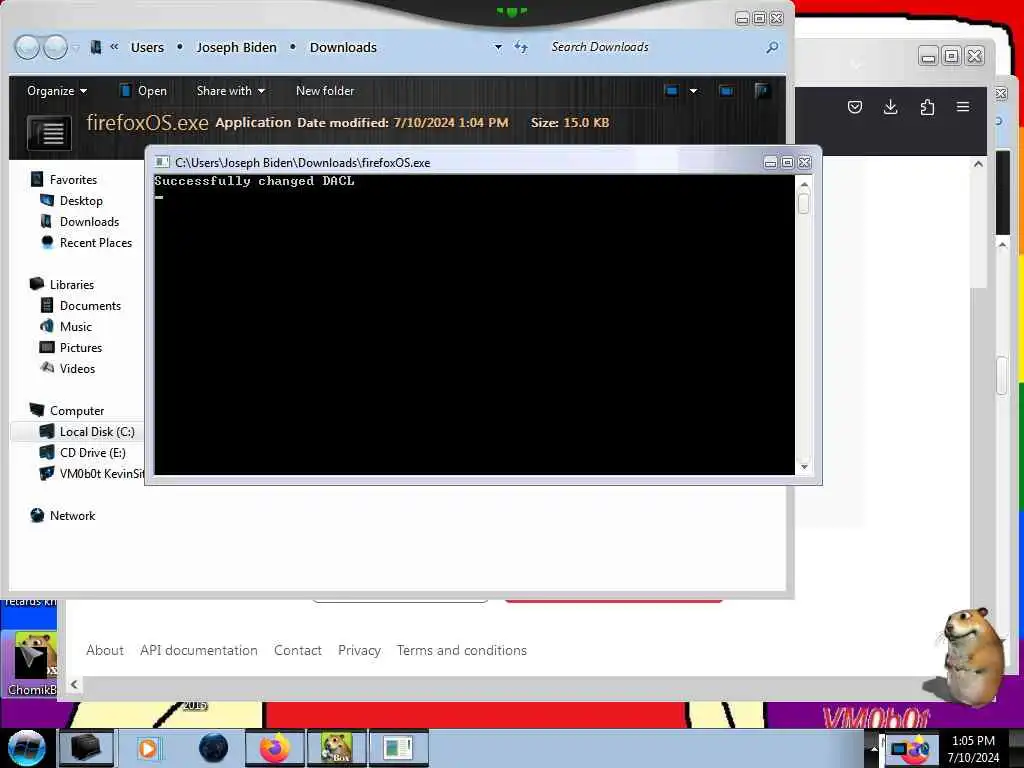This screenshot has width=1024, height=768.
Task: Open the view options dropdown arrow
Action: (694, 91)
